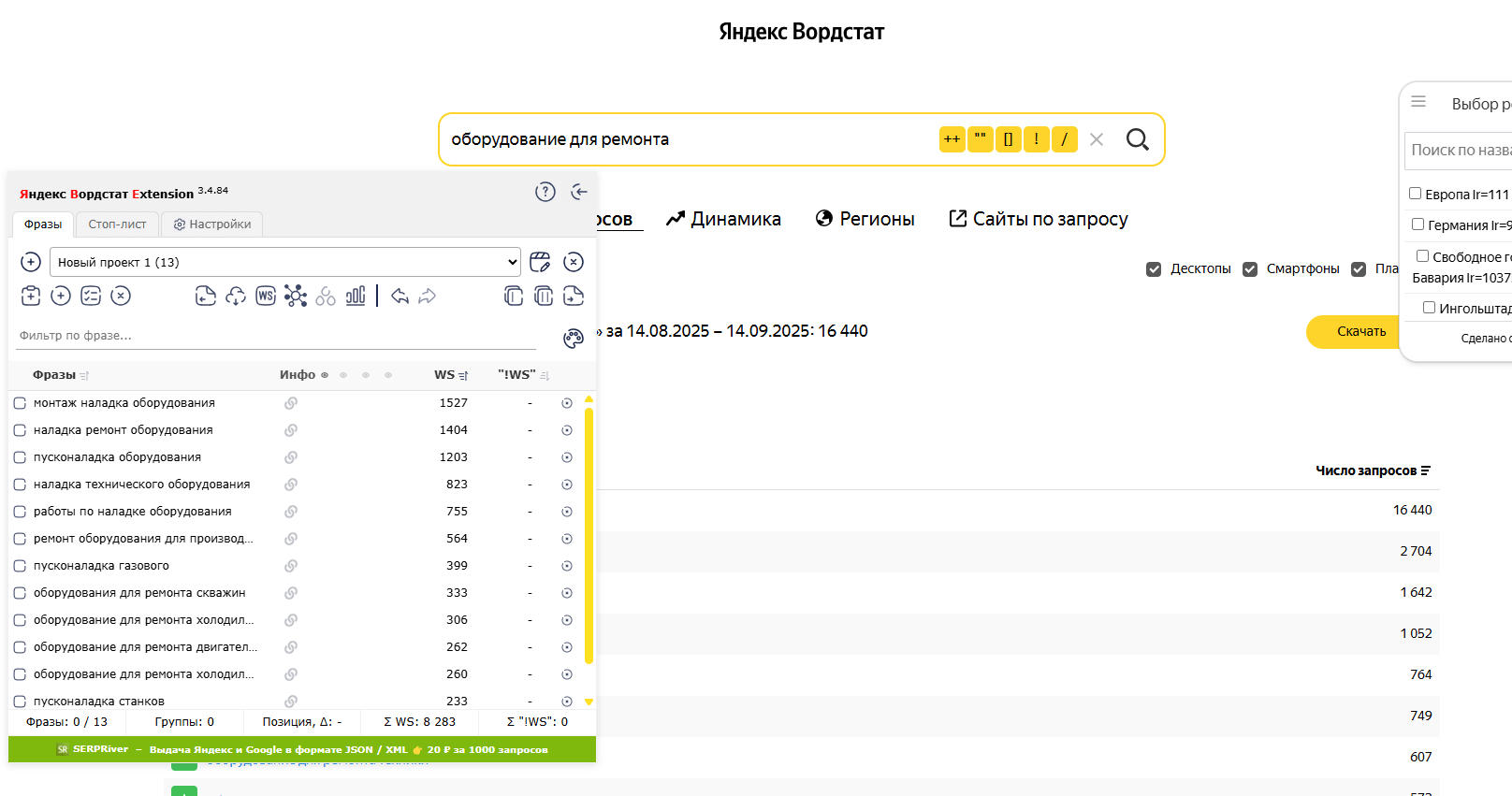The image size is (1512, 796).
Task: Click the magnifier search icon
Action: [x=1137, y=139]
